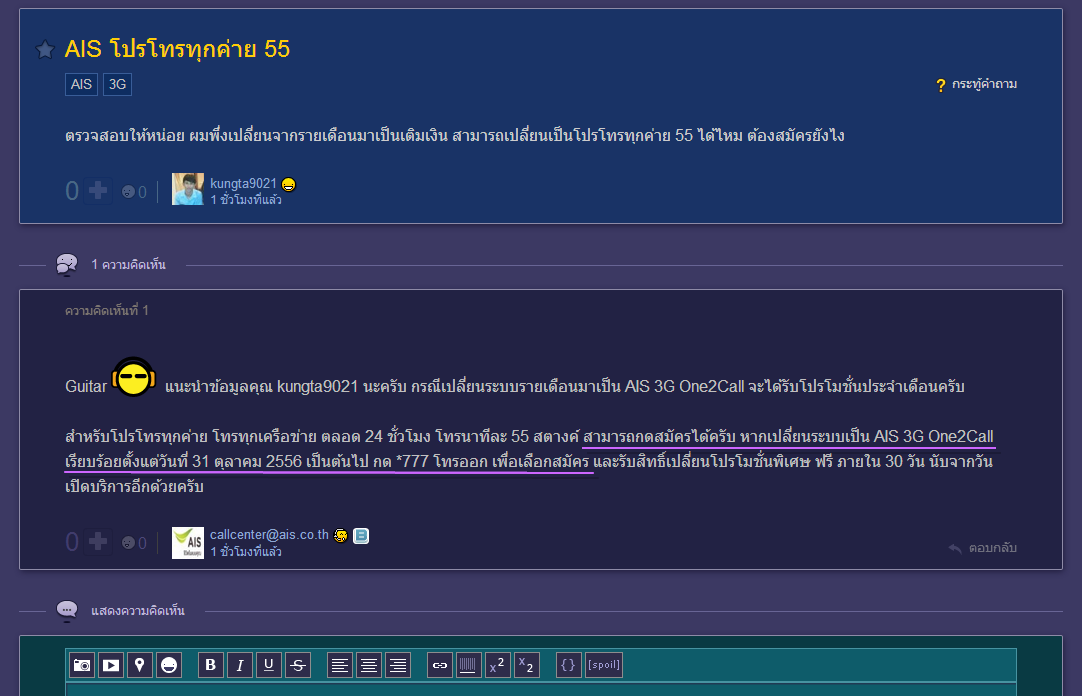The width and height of the screenshot is (1082, 696).
Task: Insert video with play toolbar icon
Action: tap(111, 665)
